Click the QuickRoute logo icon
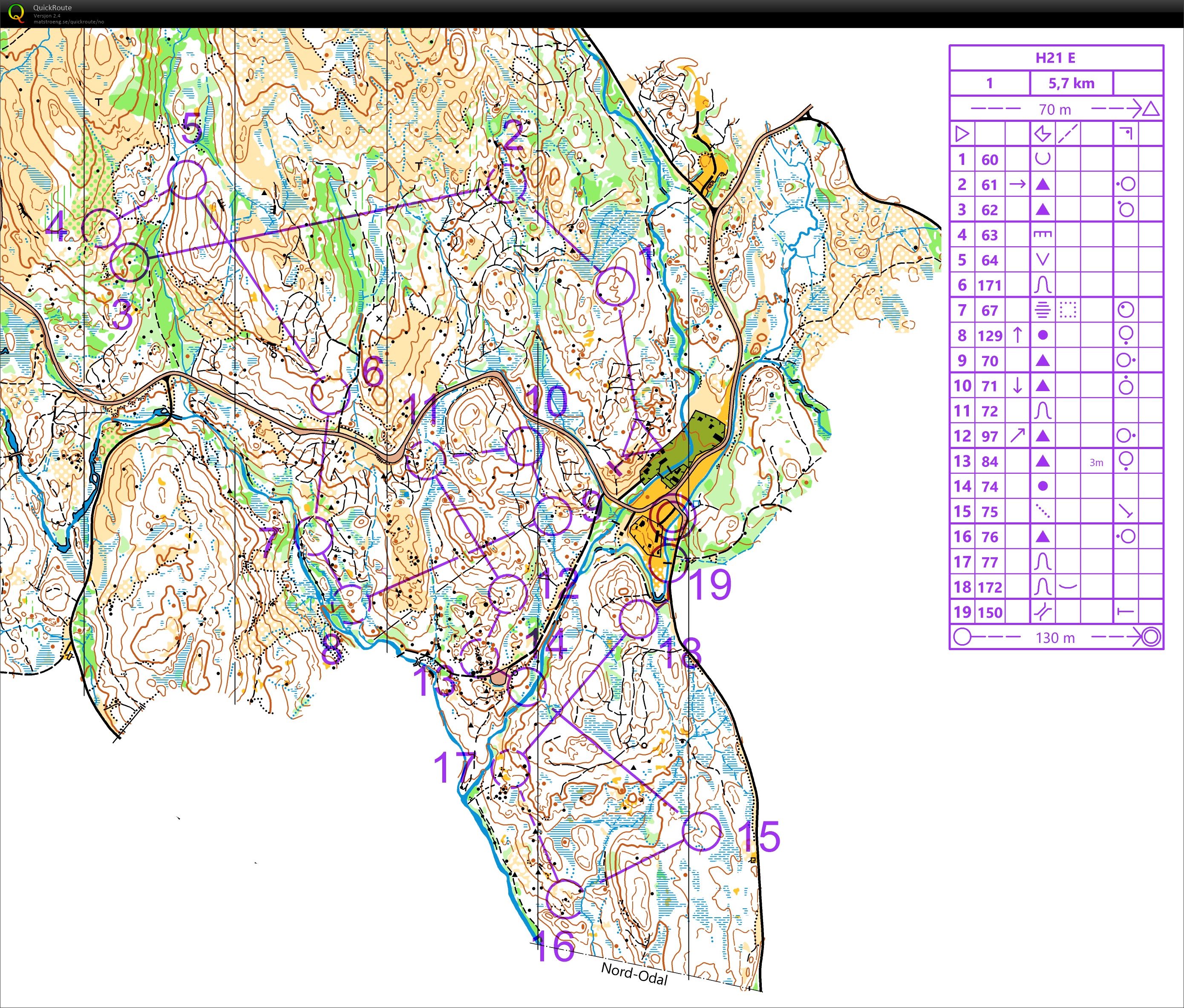The width and height of the screenshot is (1184, 1008). 17,13
